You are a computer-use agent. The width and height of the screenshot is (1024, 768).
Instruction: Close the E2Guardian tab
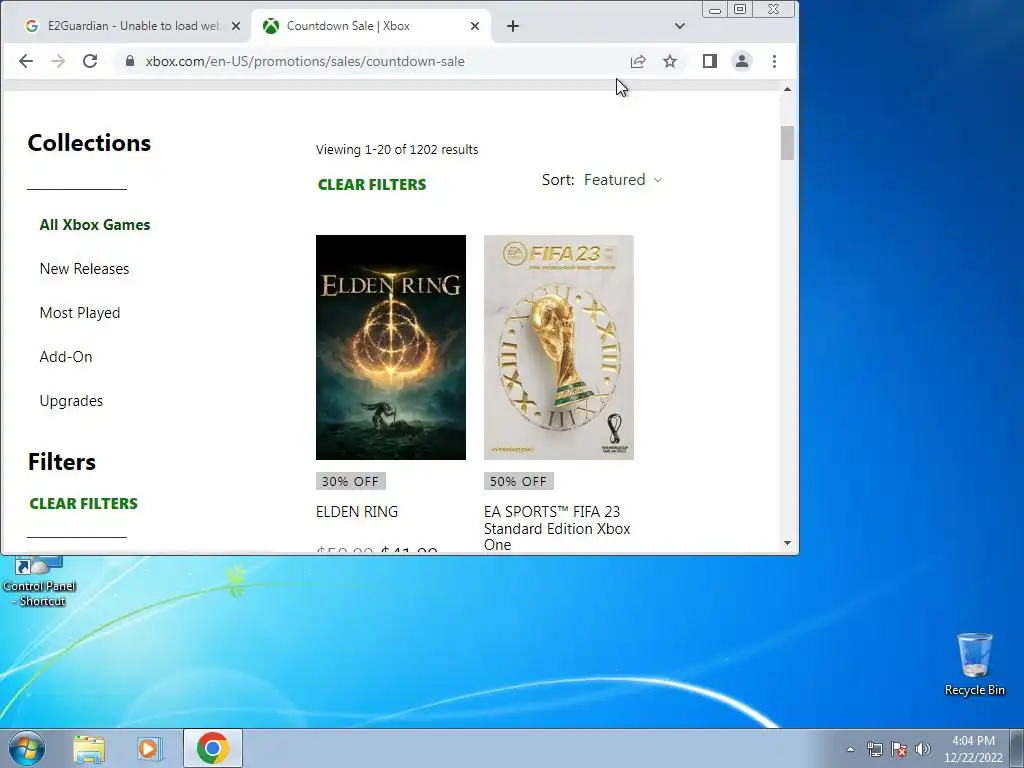[x=236, y=26]
